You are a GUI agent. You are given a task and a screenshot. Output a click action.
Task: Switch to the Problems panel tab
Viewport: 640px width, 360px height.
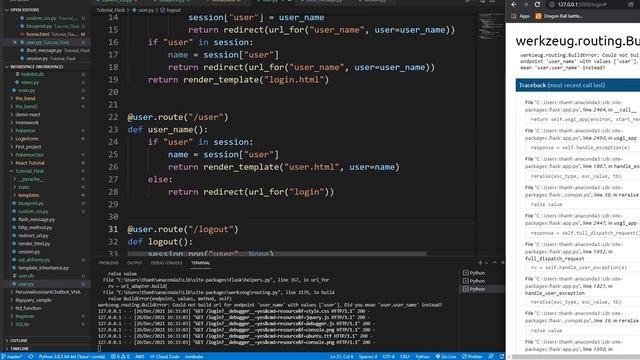click(108, 263)
